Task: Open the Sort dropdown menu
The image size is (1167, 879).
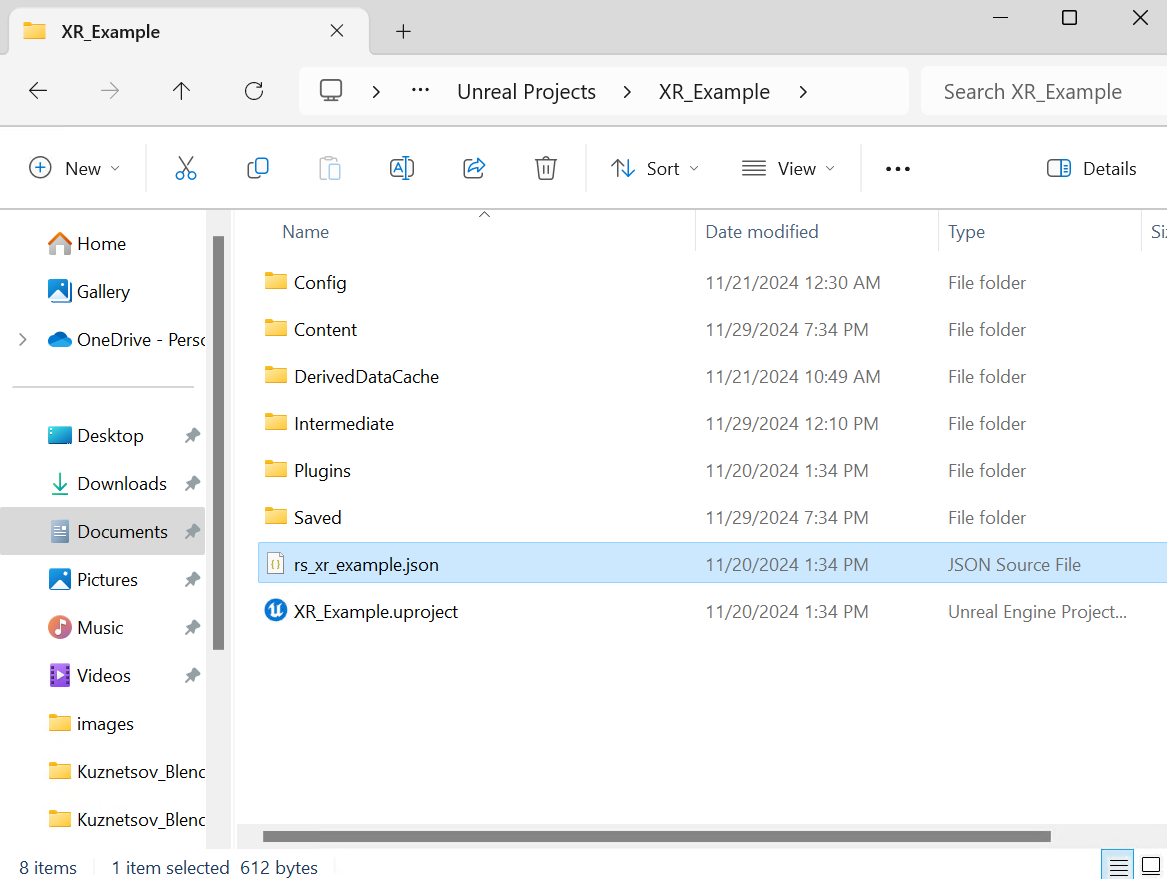Action: pyautogui.click(x=654, y=169)
